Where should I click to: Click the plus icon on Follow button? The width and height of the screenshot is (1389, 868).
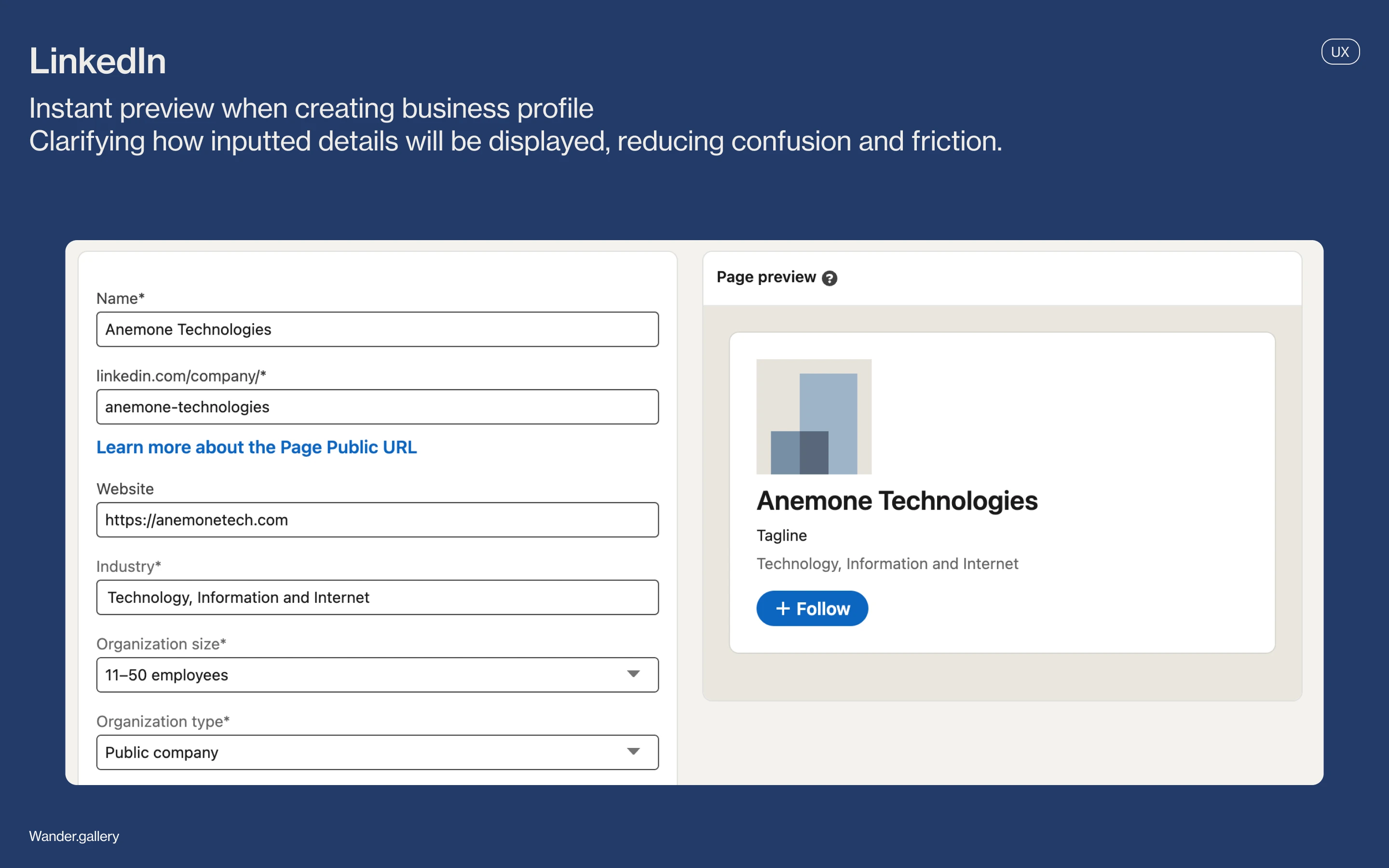coord(782,609)
